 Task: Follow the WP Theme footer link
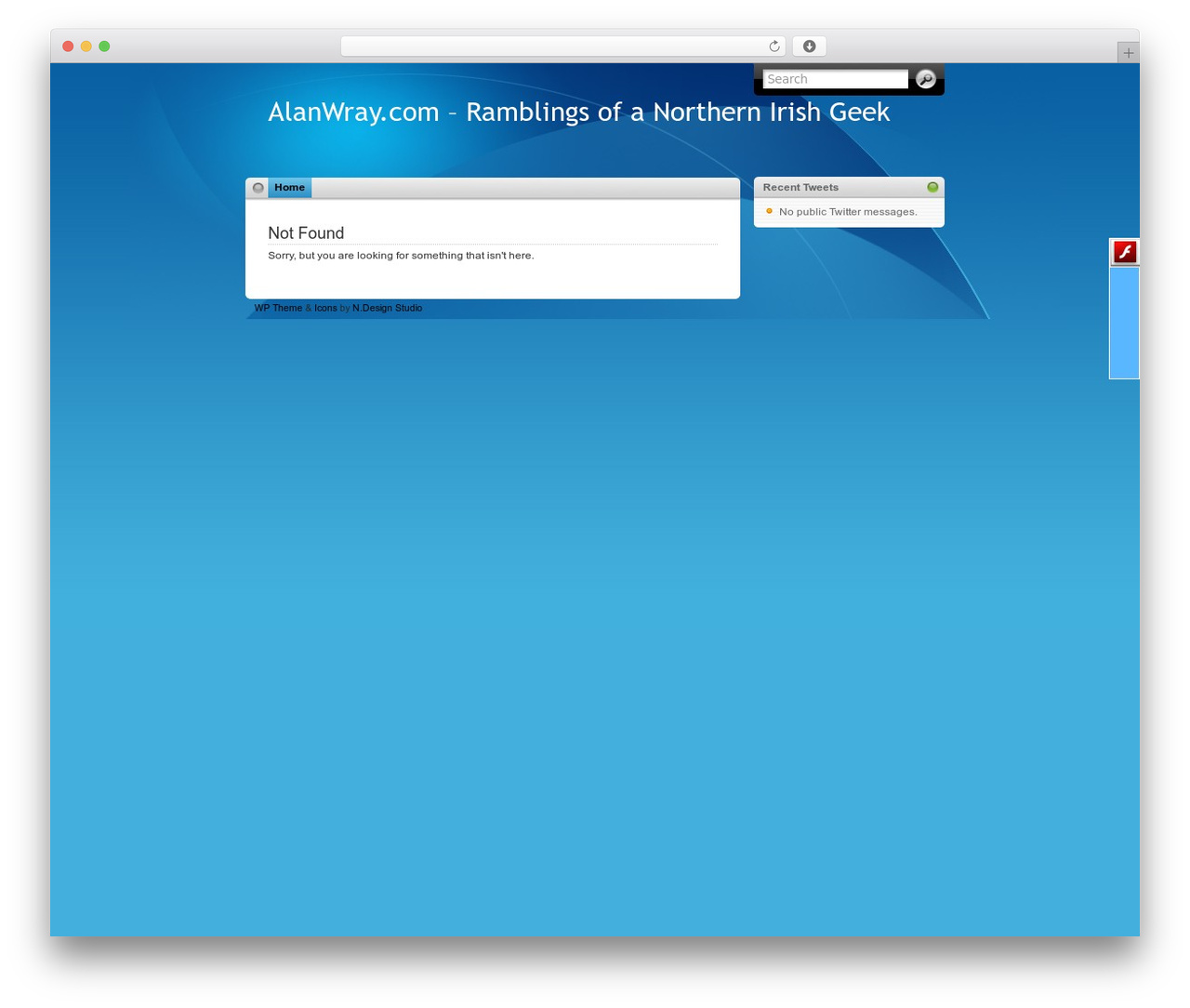click(278, 308)
